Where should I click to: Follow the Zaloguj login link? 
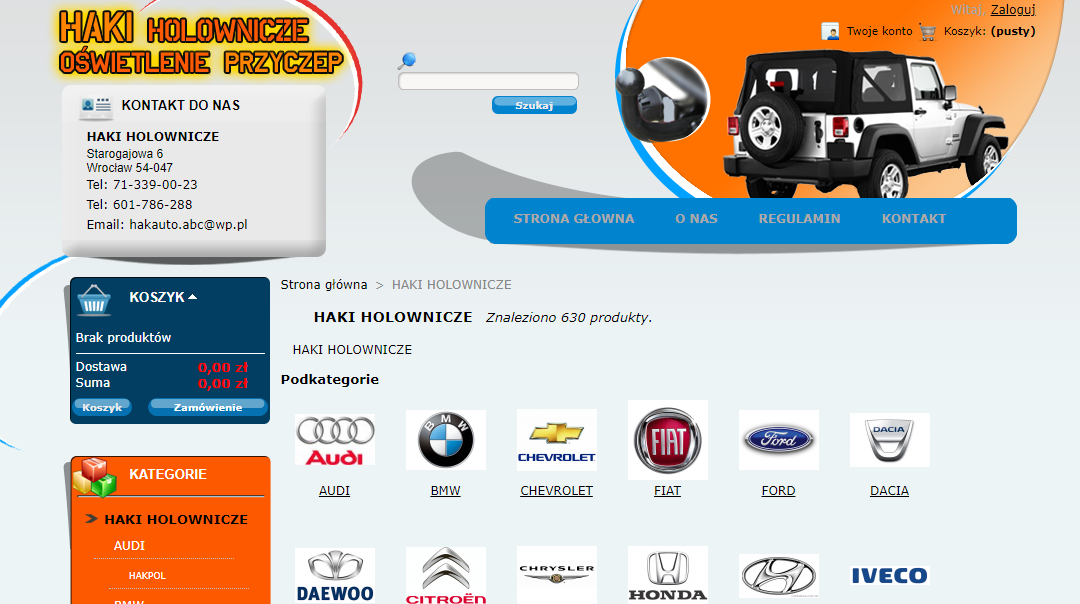pos(1012,10)
